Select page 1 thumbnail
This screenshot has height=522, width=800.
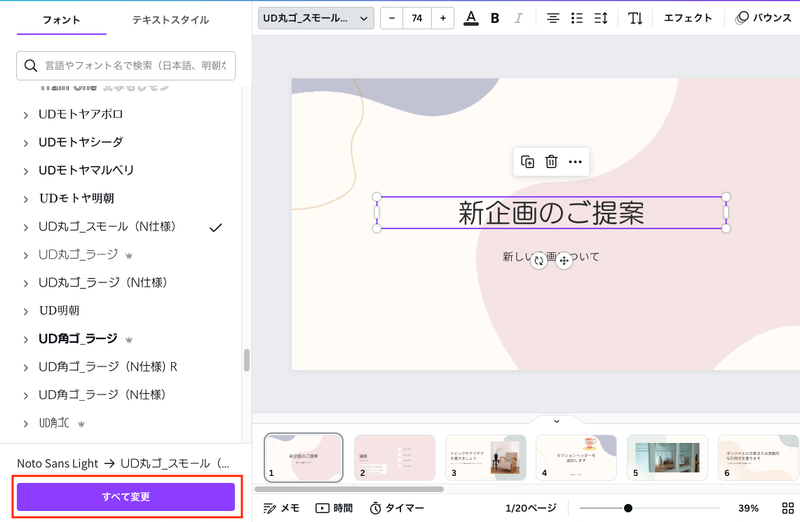pyautogui.click(x=304, y=458)
